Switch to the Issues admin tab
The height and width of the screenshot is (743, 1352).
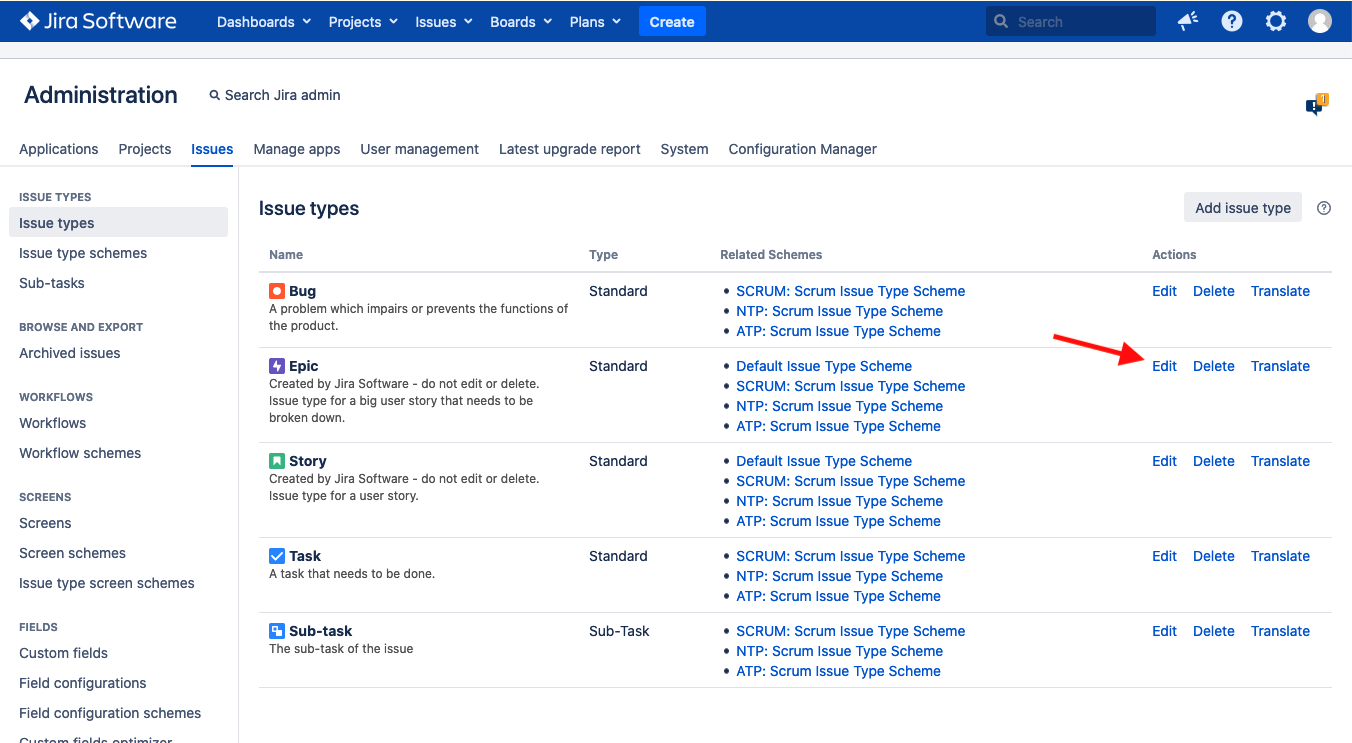tap(212, 149)
